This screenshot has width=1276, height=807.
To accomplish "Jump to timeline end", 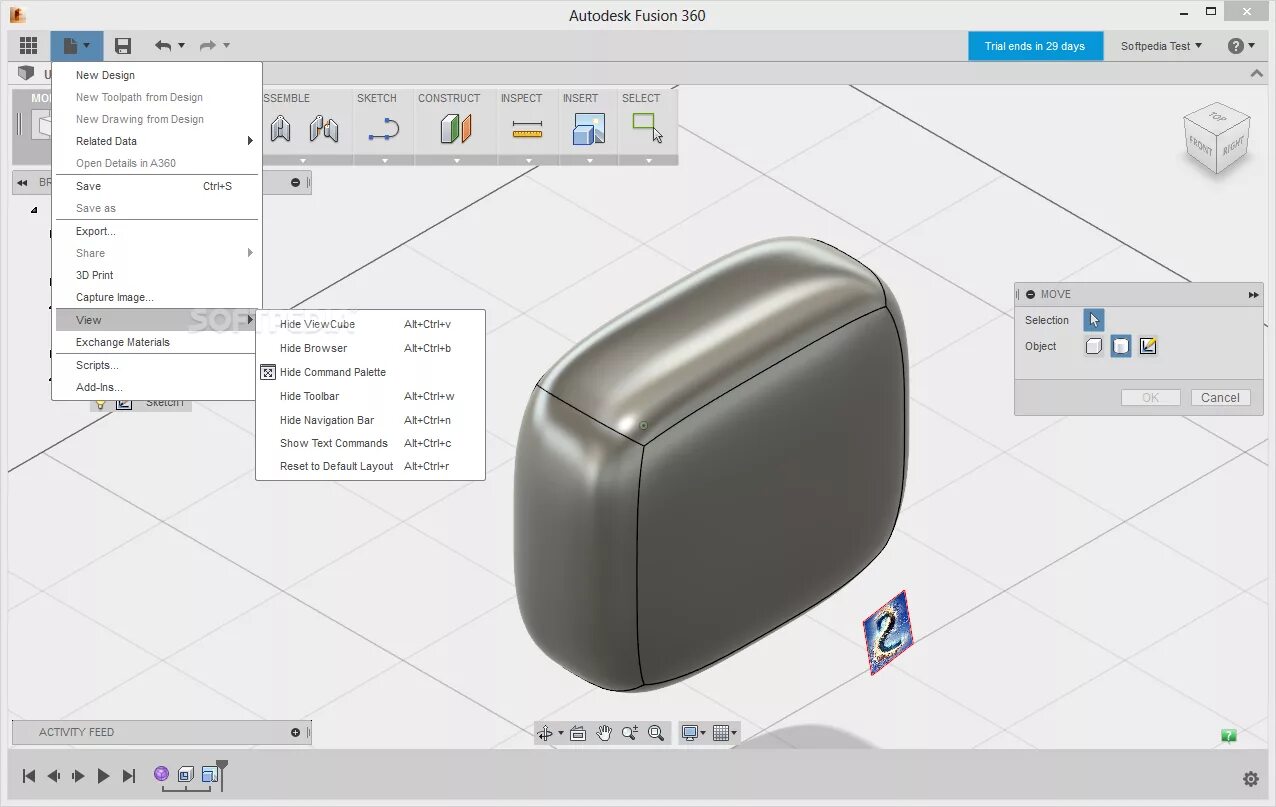I will (128, 776).
